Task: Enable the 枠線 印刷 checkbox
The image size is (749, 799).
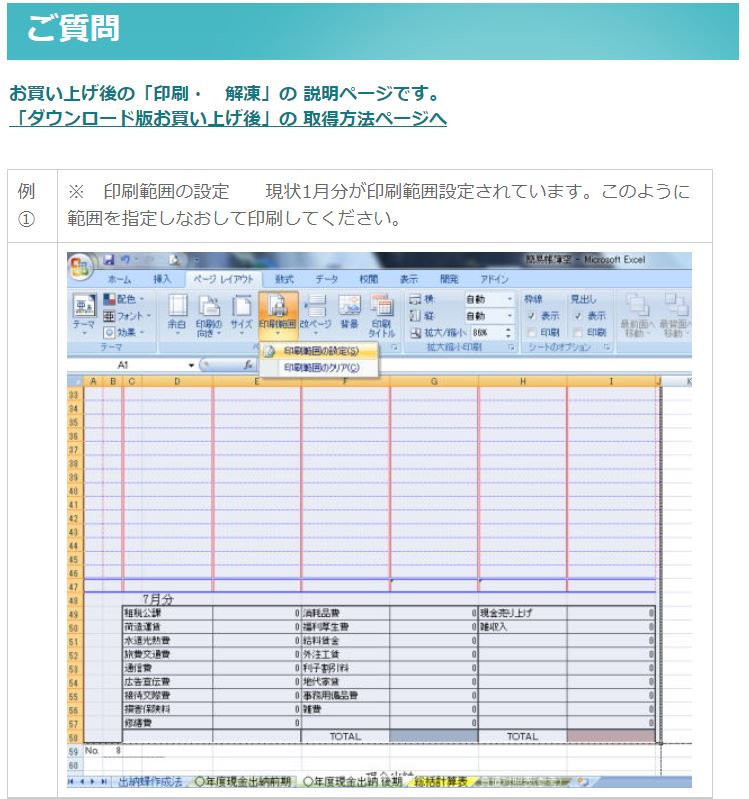Action: click(x=532, y=332)
